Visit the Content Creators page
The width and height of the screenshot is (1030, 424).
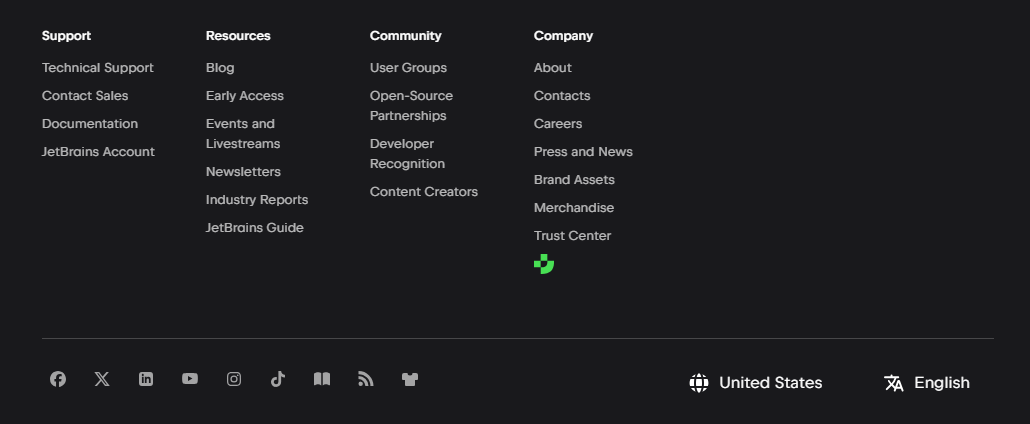[x=424, y=192]
